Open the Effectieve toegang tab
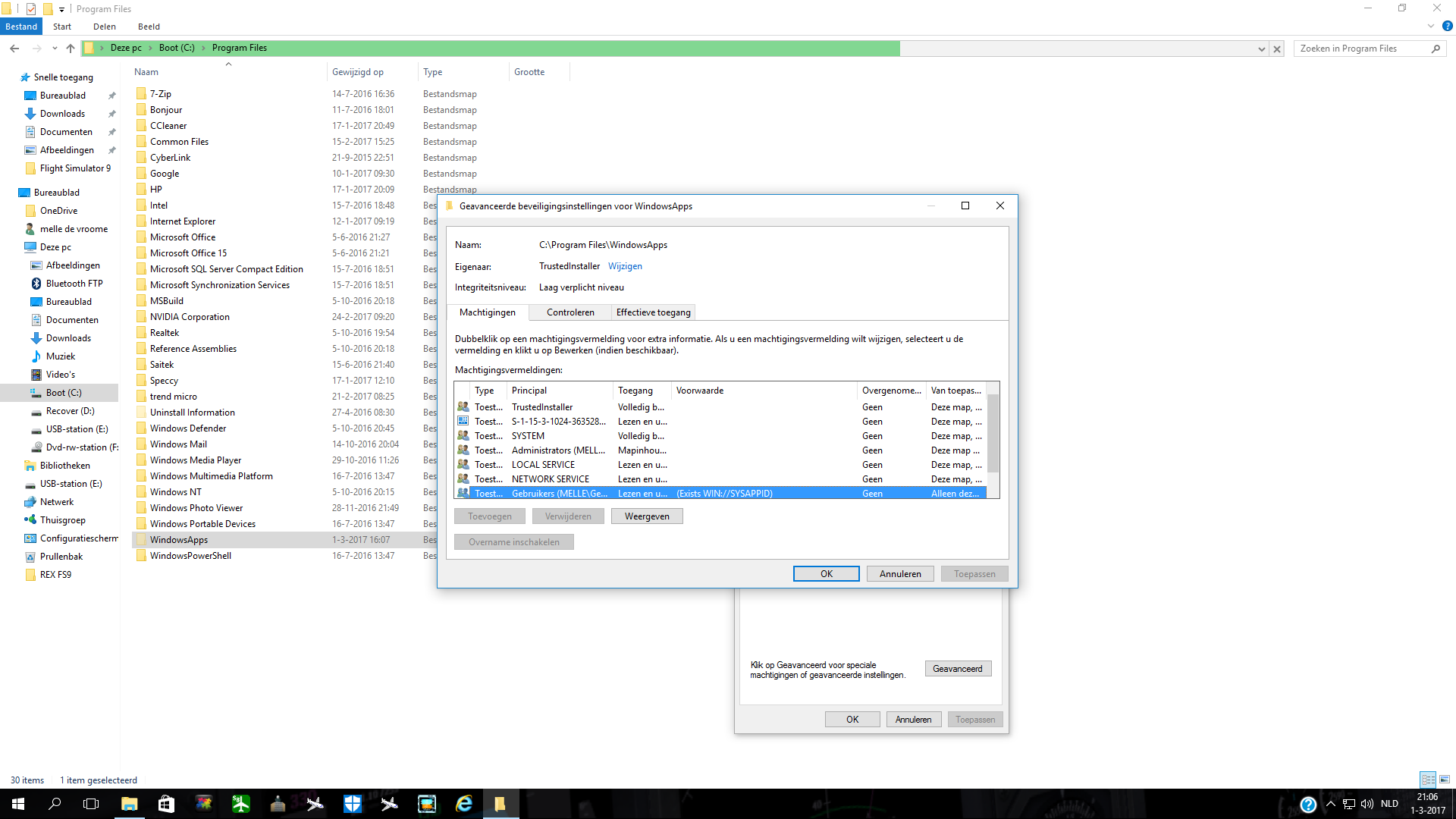This screenshot has height=819, width=1456. tap(653, 312)
